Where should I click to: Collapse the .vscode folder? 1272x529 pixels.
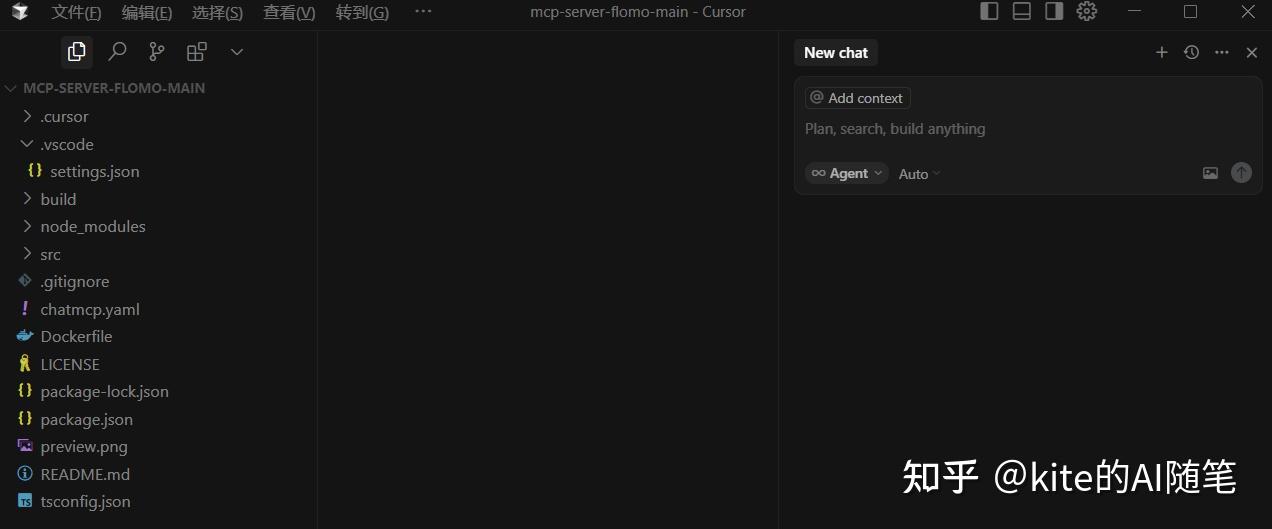[x=66, y=144]
